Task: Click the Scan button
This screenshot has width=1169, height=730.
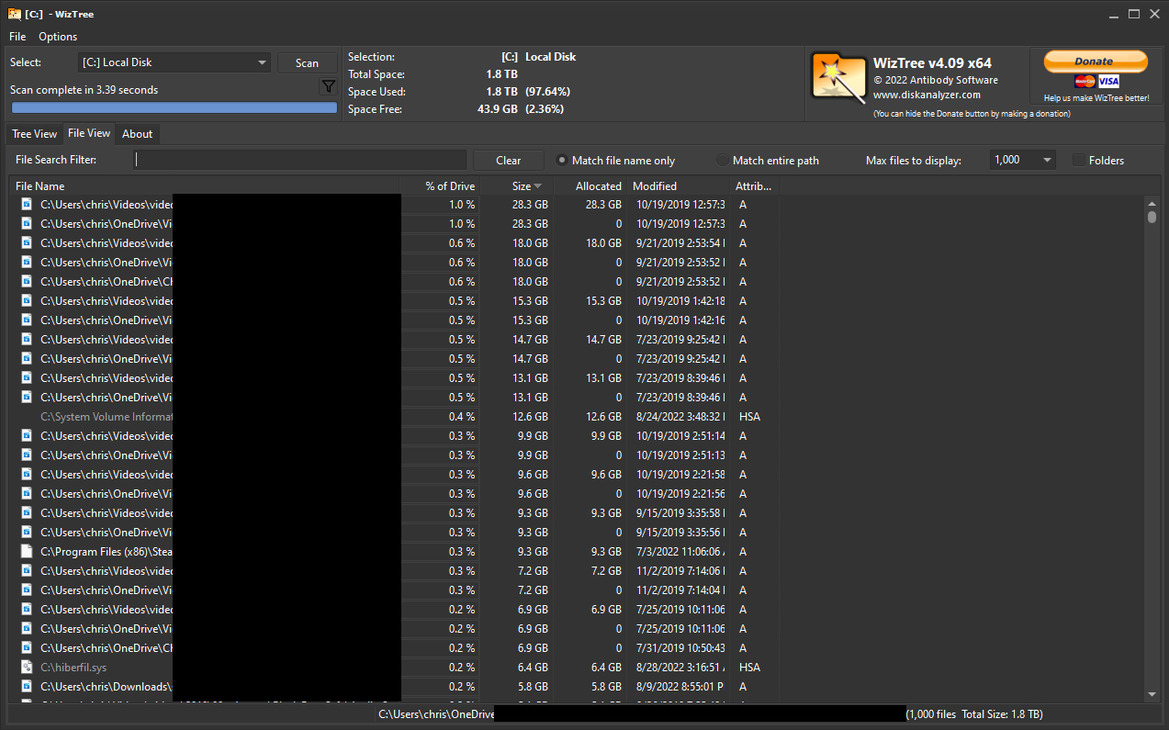Action: point(306,63)
